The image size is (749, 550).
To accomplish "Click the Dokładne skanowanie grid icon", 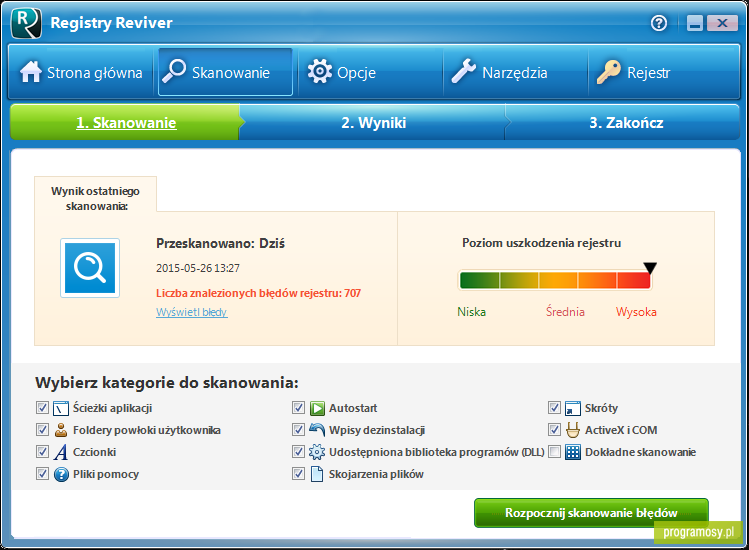I will coord(573,452).
